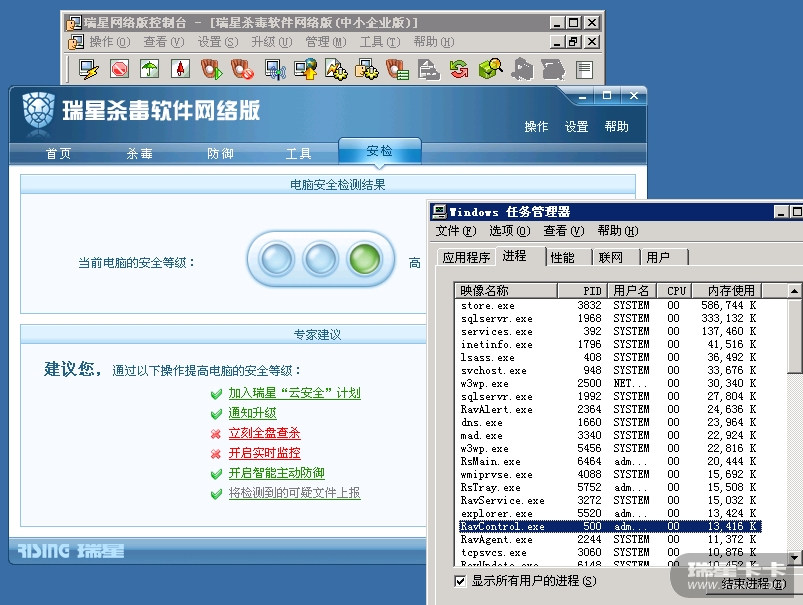Click the glove with green play arrow icon

211,69
